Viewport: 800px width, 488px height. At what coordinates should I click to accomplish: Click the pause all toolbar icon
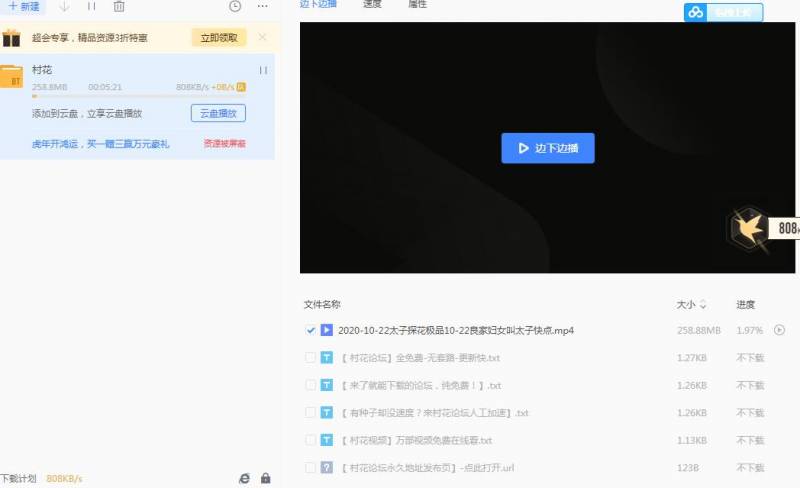coord(92,6)
